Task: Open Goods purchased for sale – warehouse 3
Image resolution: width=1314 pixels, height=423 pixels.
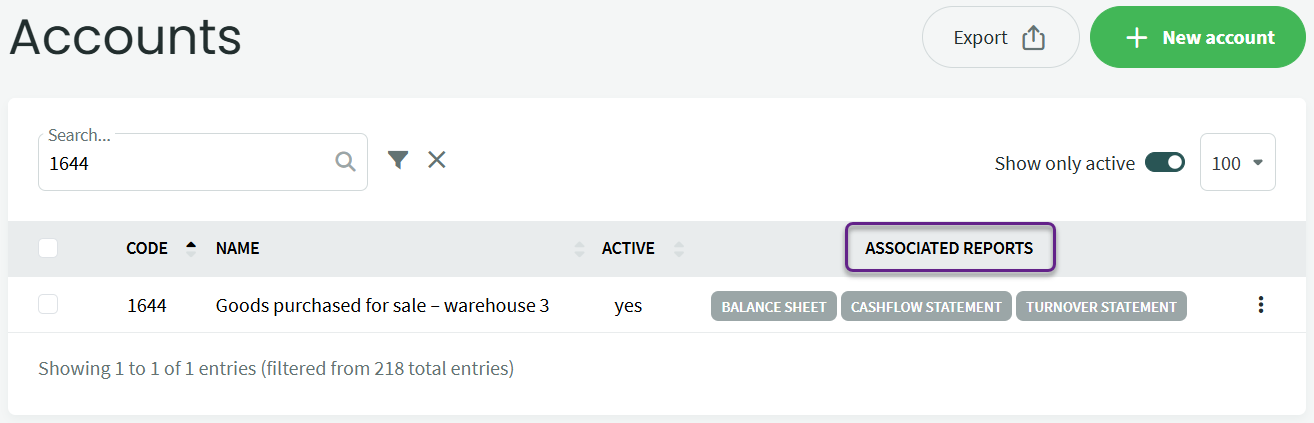Action: click(x=382, y=306)
